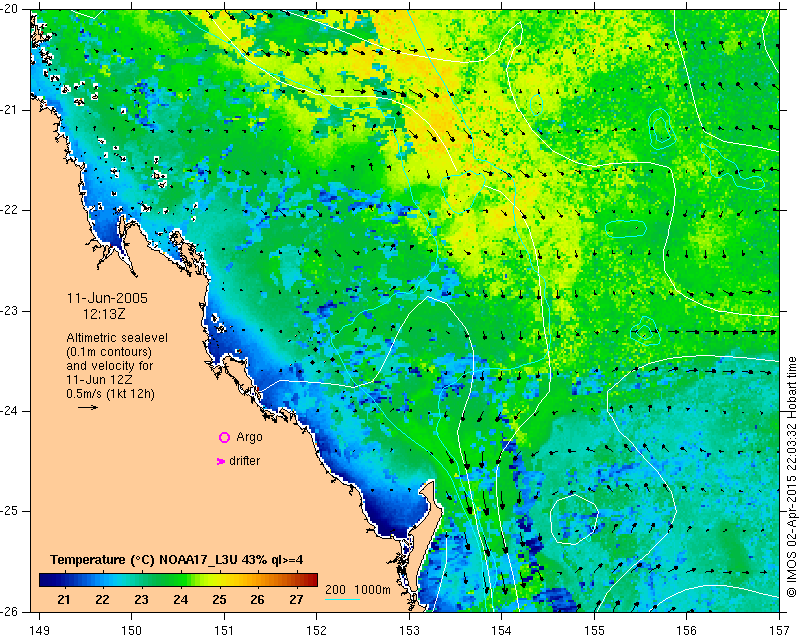Click the time text 12:13Z
Screen dimensions: 800x640
[x=104, y=314]
